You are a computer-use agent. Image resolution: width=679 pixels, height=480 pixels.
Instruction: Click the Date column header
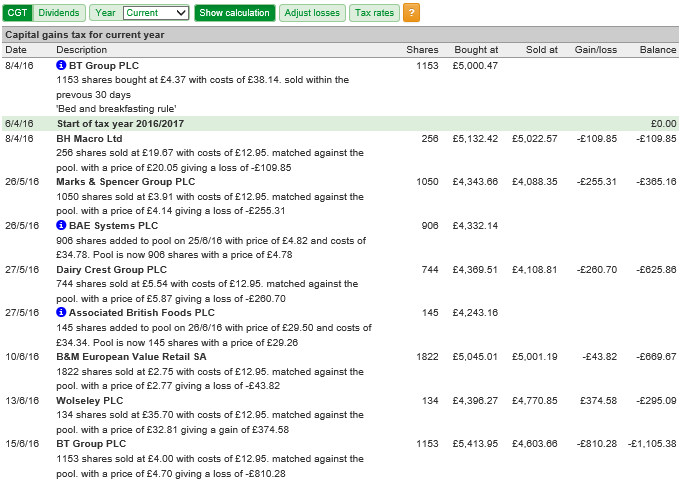(16, 50)
